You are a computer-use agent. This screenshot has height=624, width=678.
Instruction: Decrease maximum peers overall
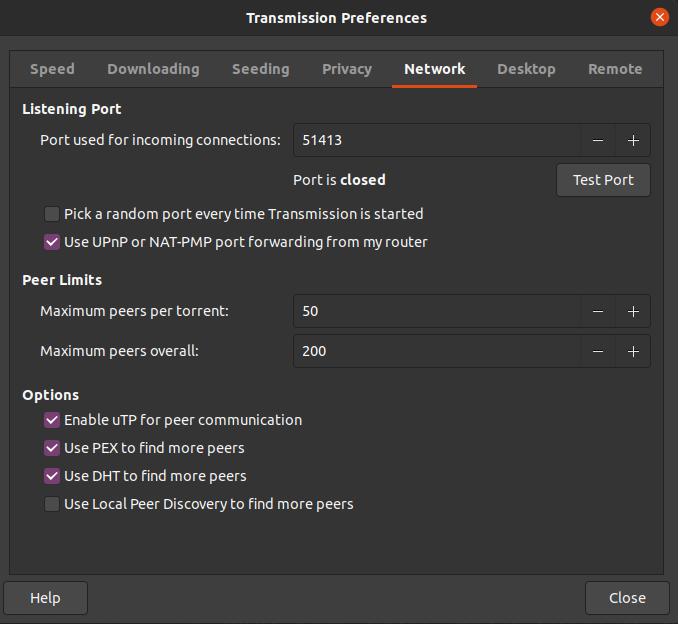598,351
